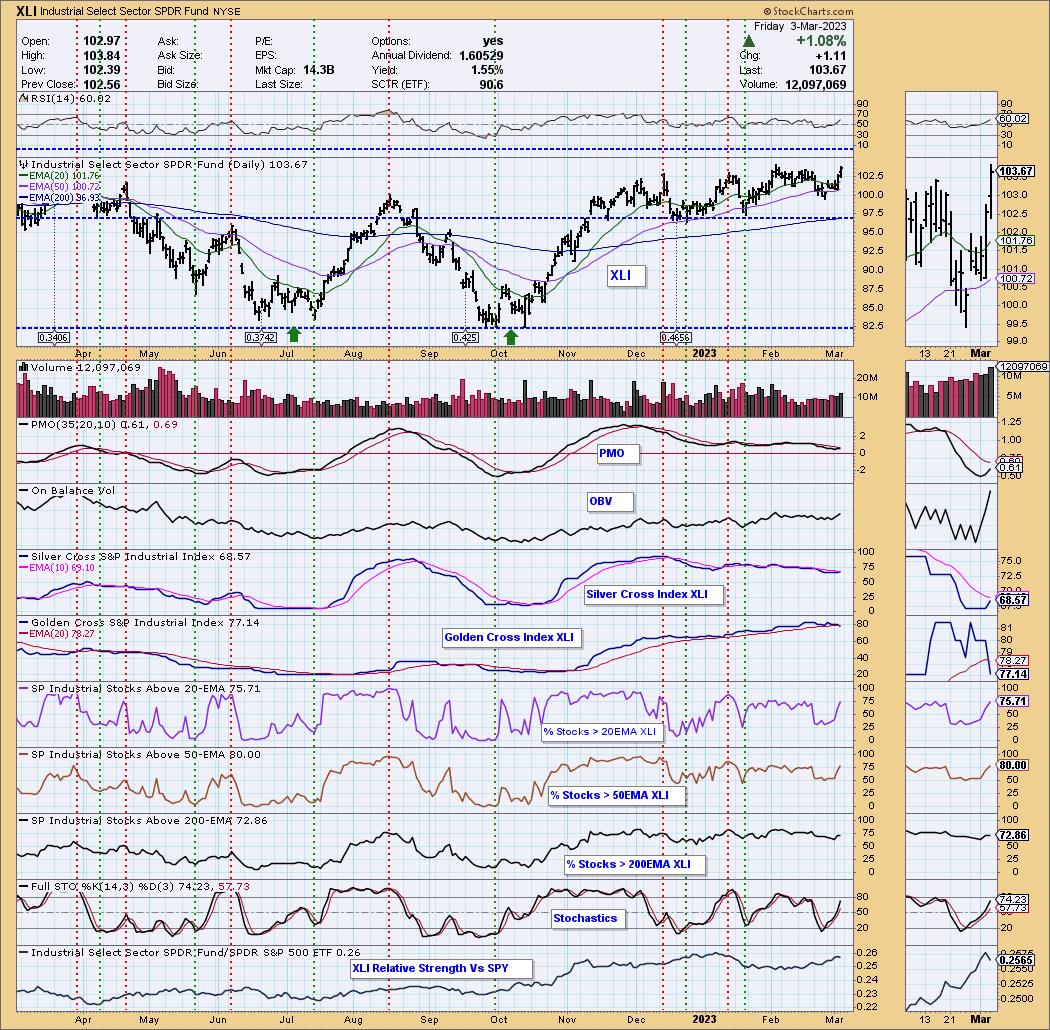Click the '% Stocks > 20EMA XLI' annotation

coord(602,731)
